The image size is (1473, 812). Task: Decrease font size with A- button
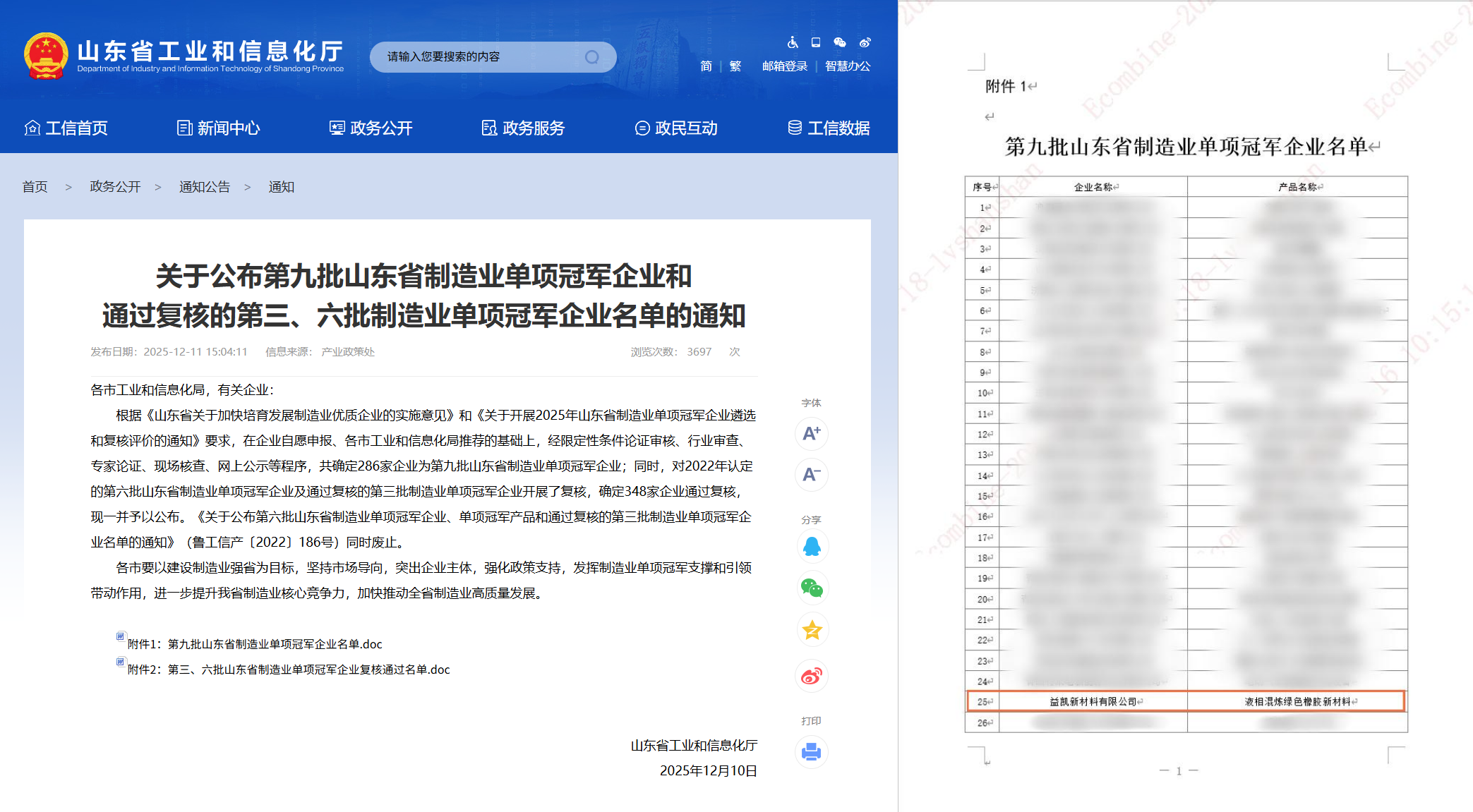click(x=811, y=474)
